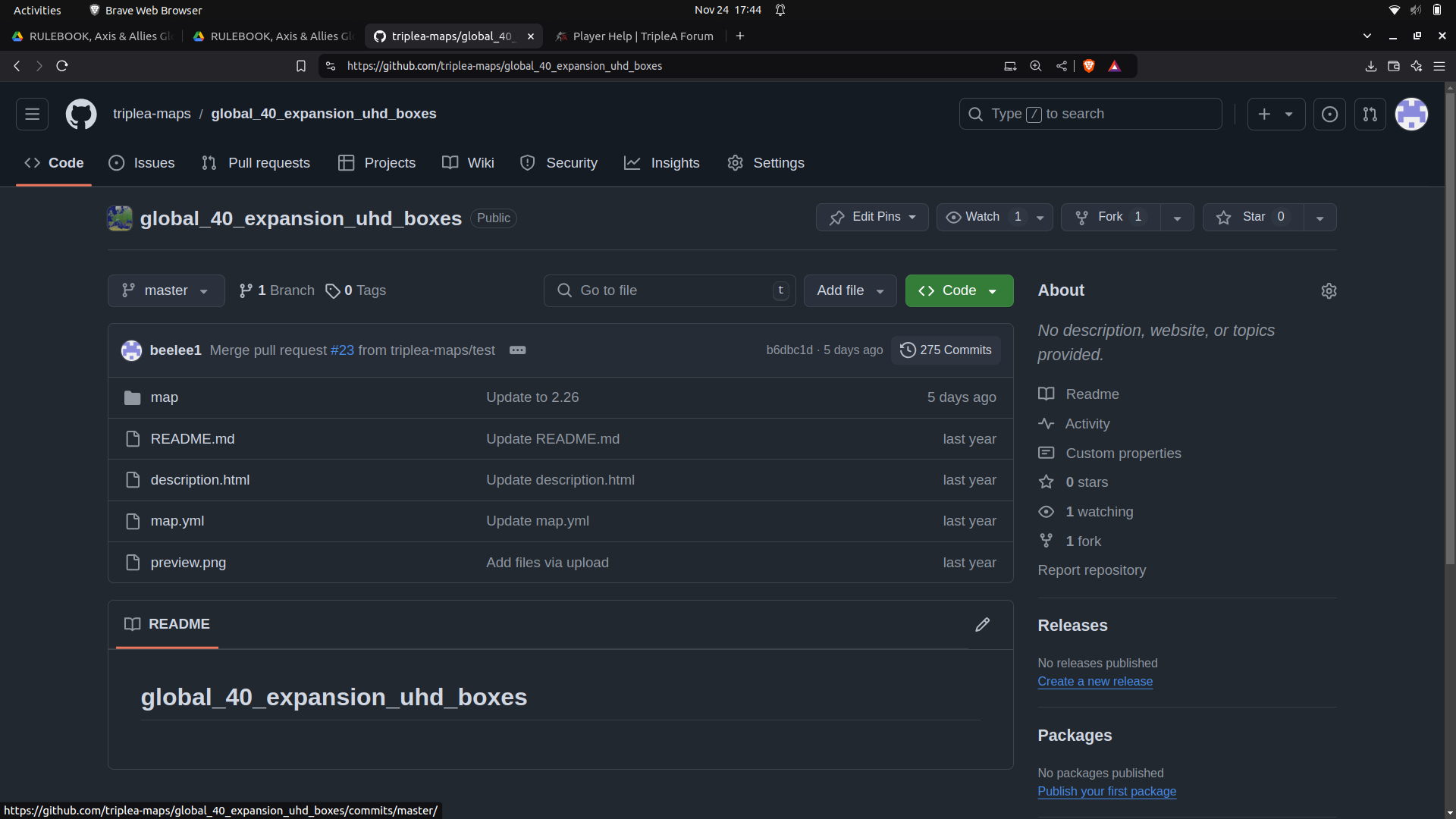Screen dimensions: 1456x819
Task: Click the About section settings gear
Action: tap(1329, 290)
